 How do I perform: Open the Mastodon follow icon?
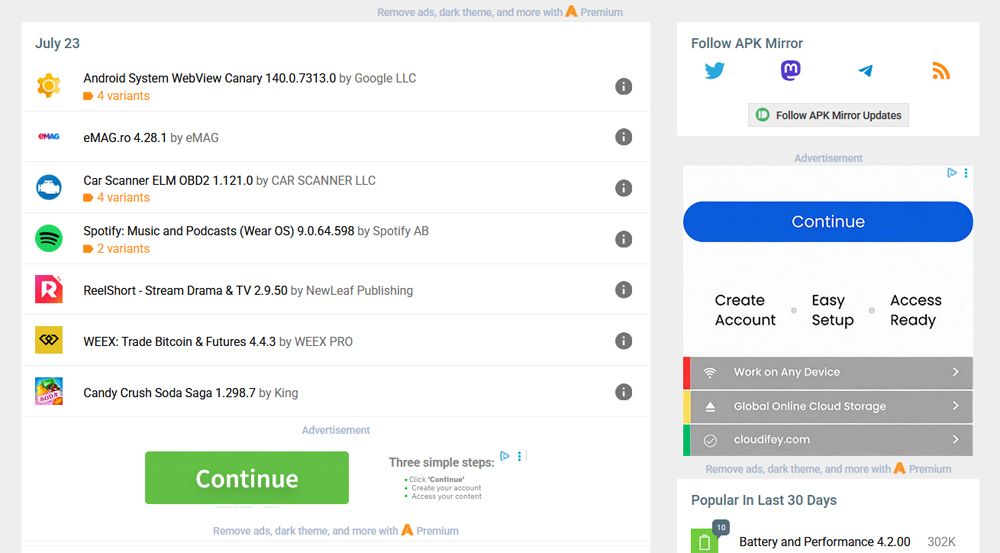click(x=790, y=71)
